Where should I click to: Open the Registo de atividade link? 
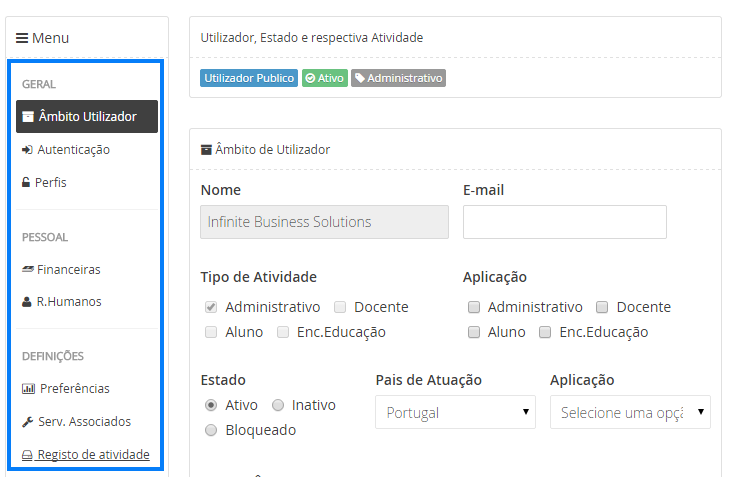93,455
